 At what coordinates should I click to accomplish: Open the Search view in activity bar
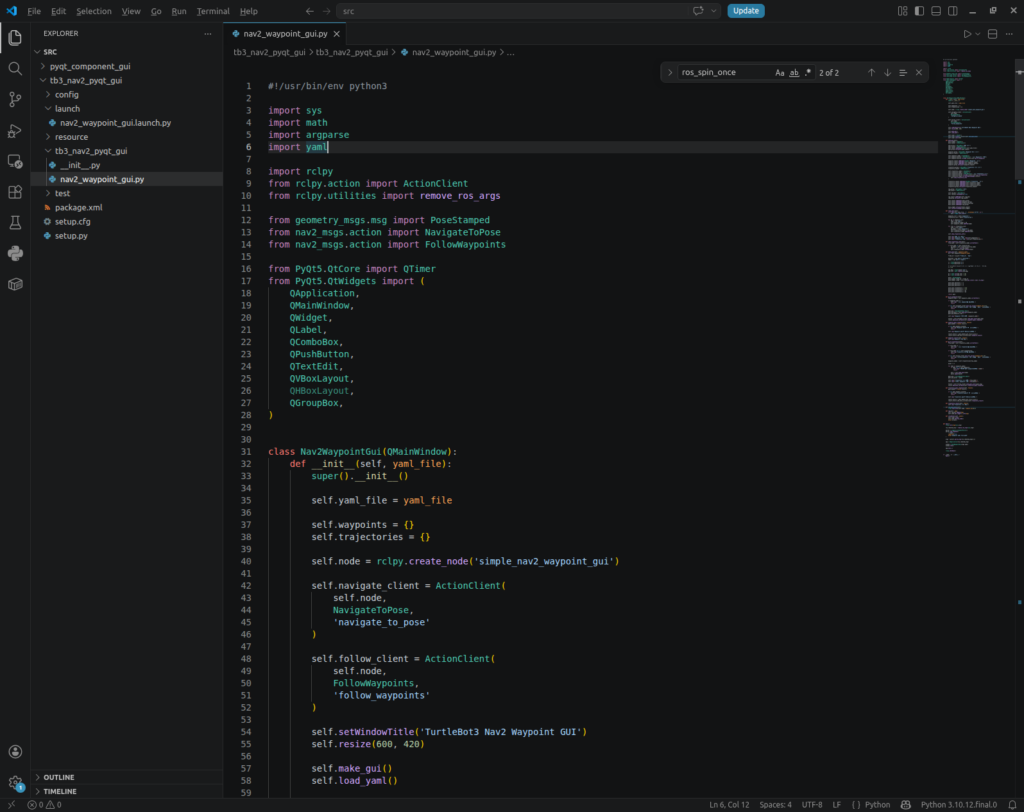click(x=15, y=69)
